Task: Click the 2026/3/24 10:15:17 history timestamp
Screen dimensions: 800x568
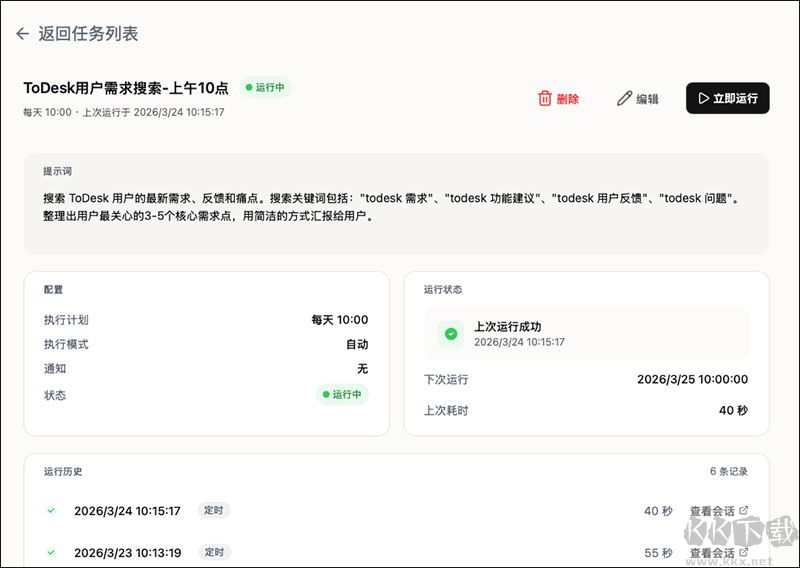Action: 127,511
